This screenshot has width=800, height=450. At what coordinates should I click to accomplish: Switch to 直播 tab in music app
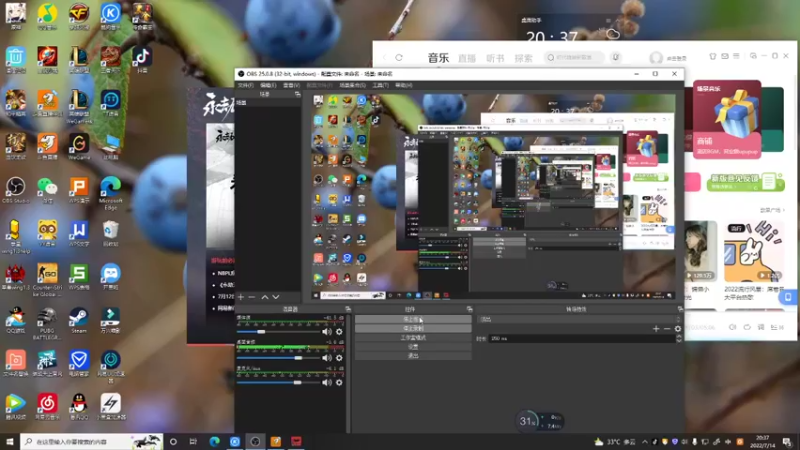click(467, 58)
